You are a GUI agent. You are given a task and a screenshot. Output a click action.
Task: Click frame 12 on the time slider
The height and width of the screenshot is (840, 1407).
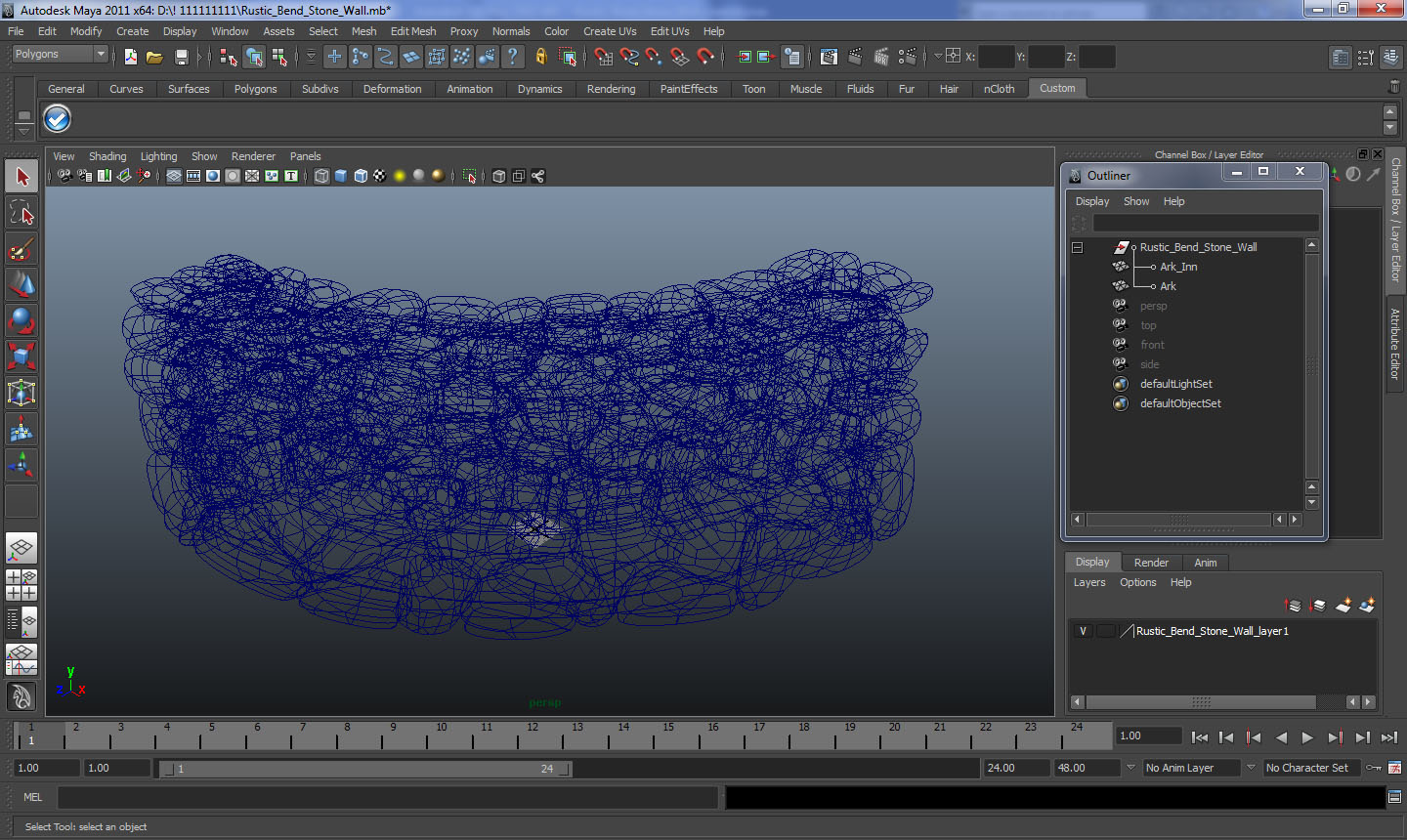[533, 735]
